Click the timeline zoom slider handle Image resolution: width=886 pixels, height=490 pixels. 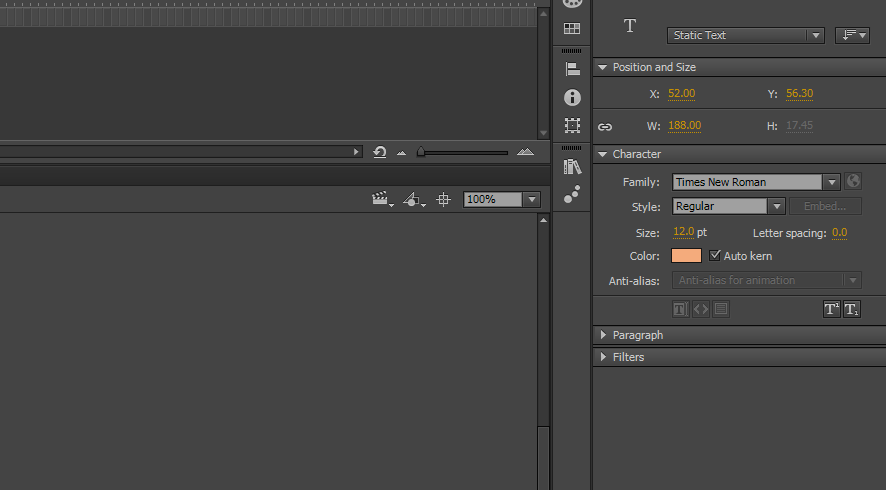pos(420,151)
